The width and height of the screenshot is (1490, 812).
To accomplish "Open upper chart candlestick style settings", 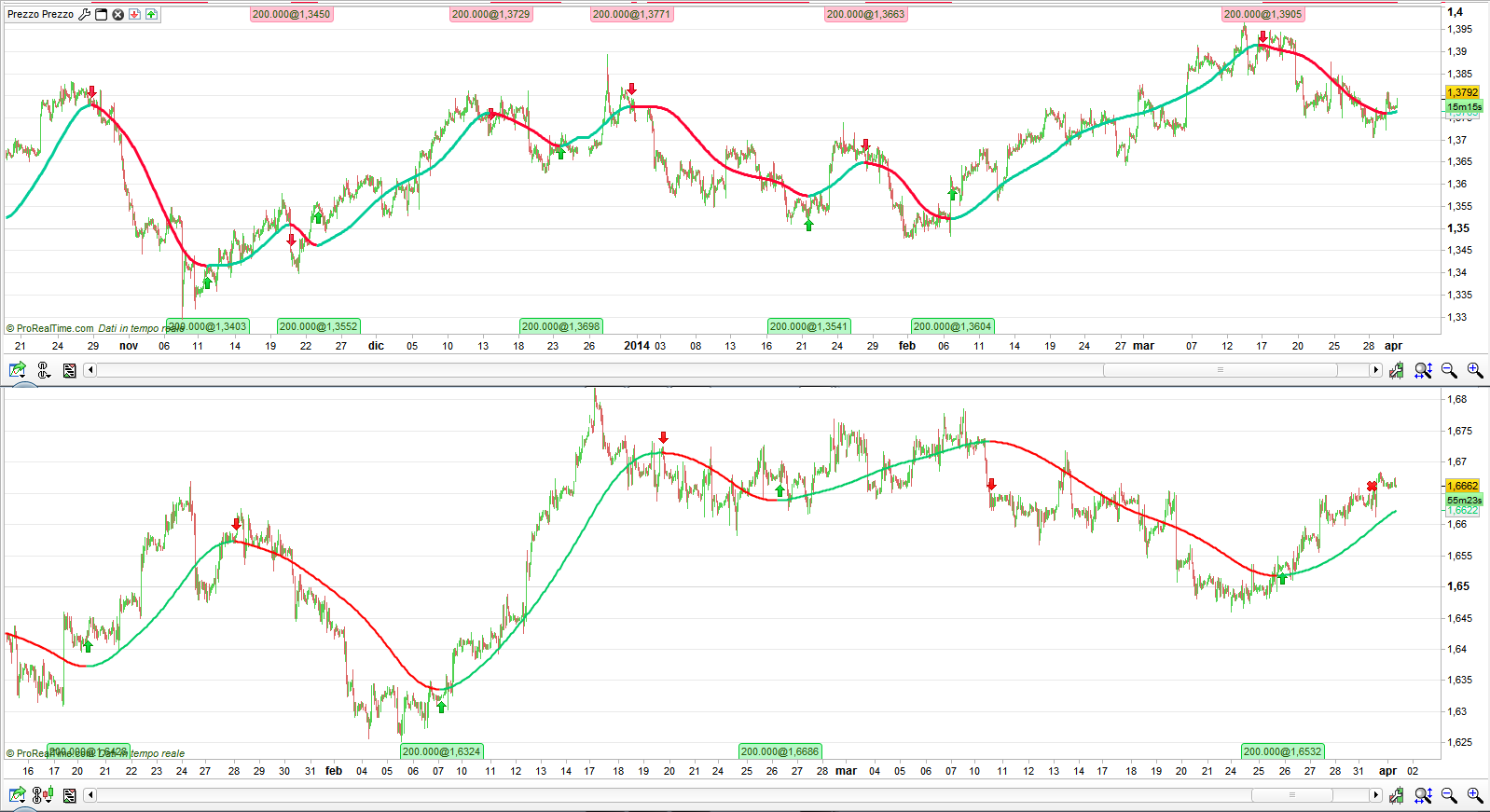I will (1396, 370).
